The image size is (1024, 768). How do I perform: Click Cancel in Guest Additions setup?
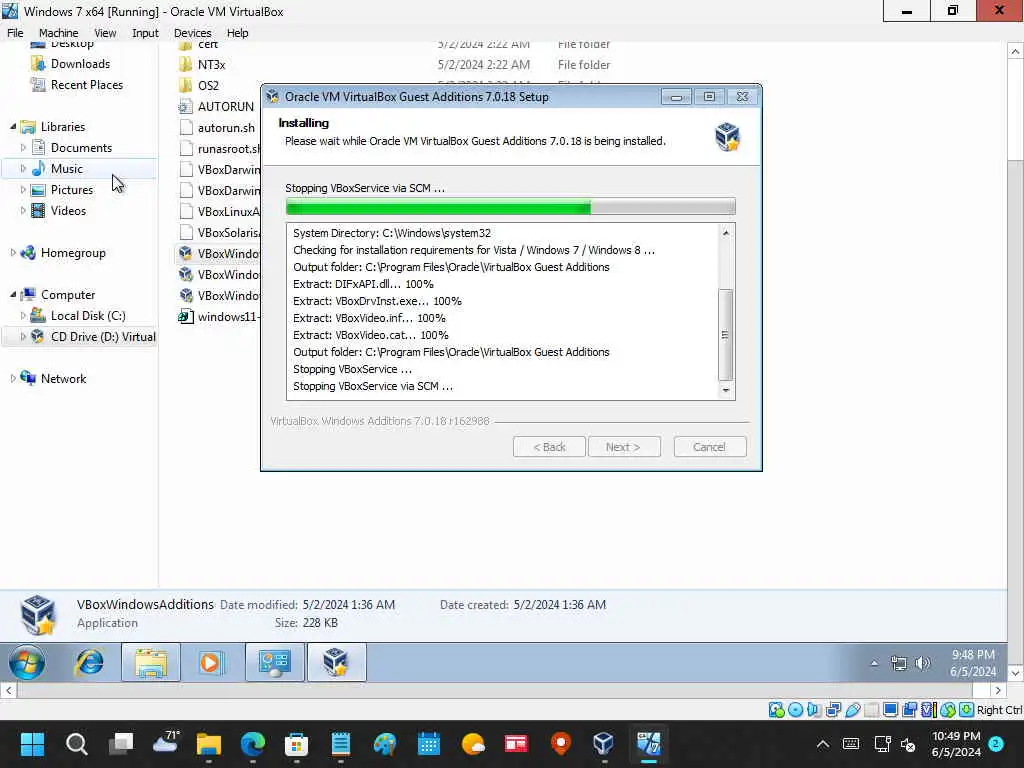(710, 447)
